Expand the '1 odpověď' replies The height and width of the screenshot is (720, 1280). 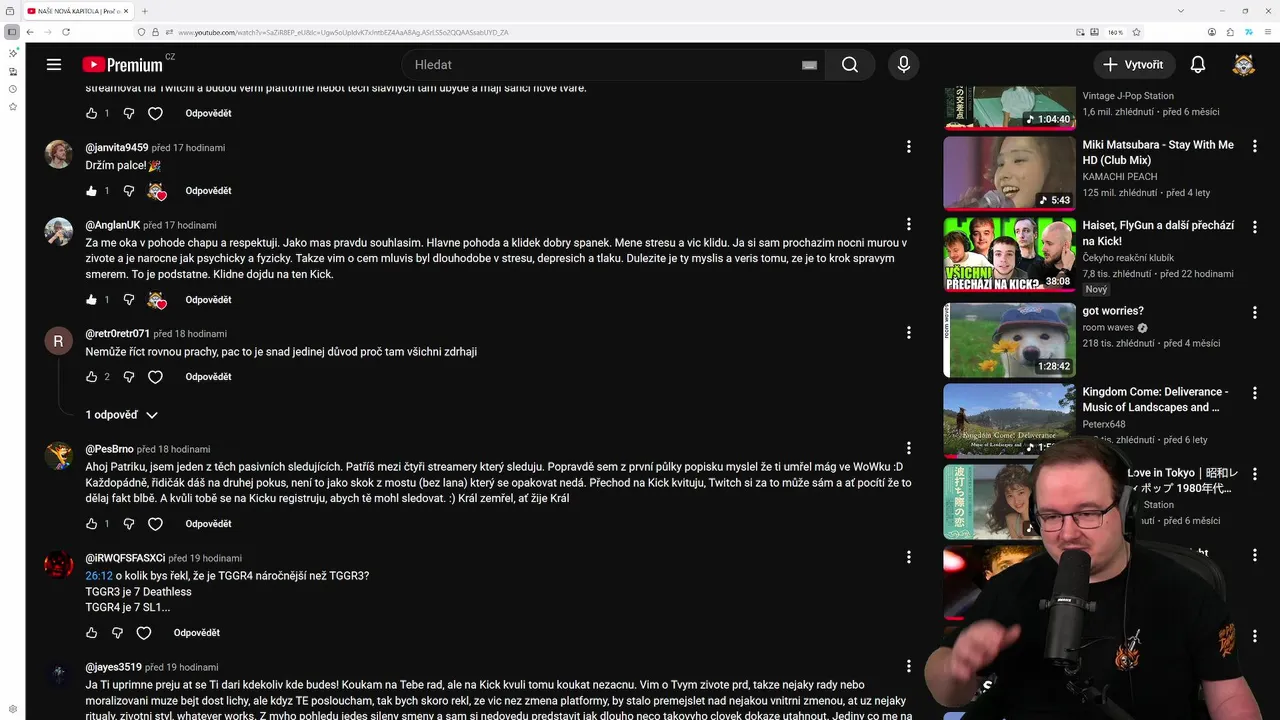121,415
